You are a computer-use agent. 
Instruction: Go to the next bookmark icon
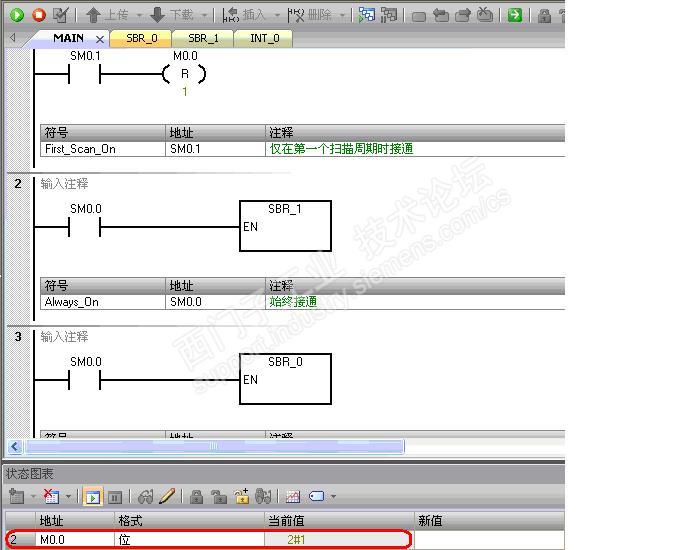click(463, 16)
